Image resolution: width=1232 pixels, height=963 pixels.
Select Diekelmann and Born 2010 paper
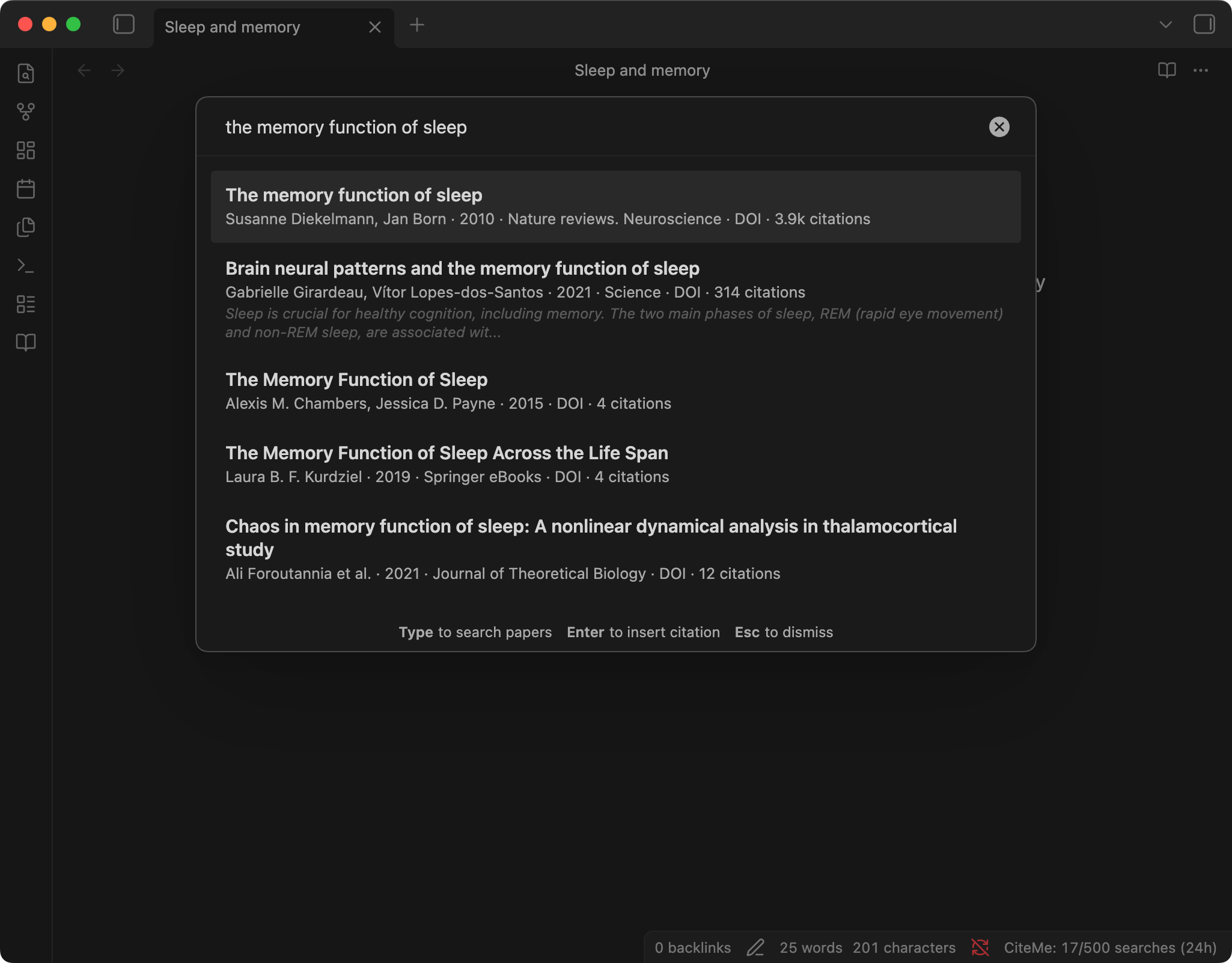(616, 207)
